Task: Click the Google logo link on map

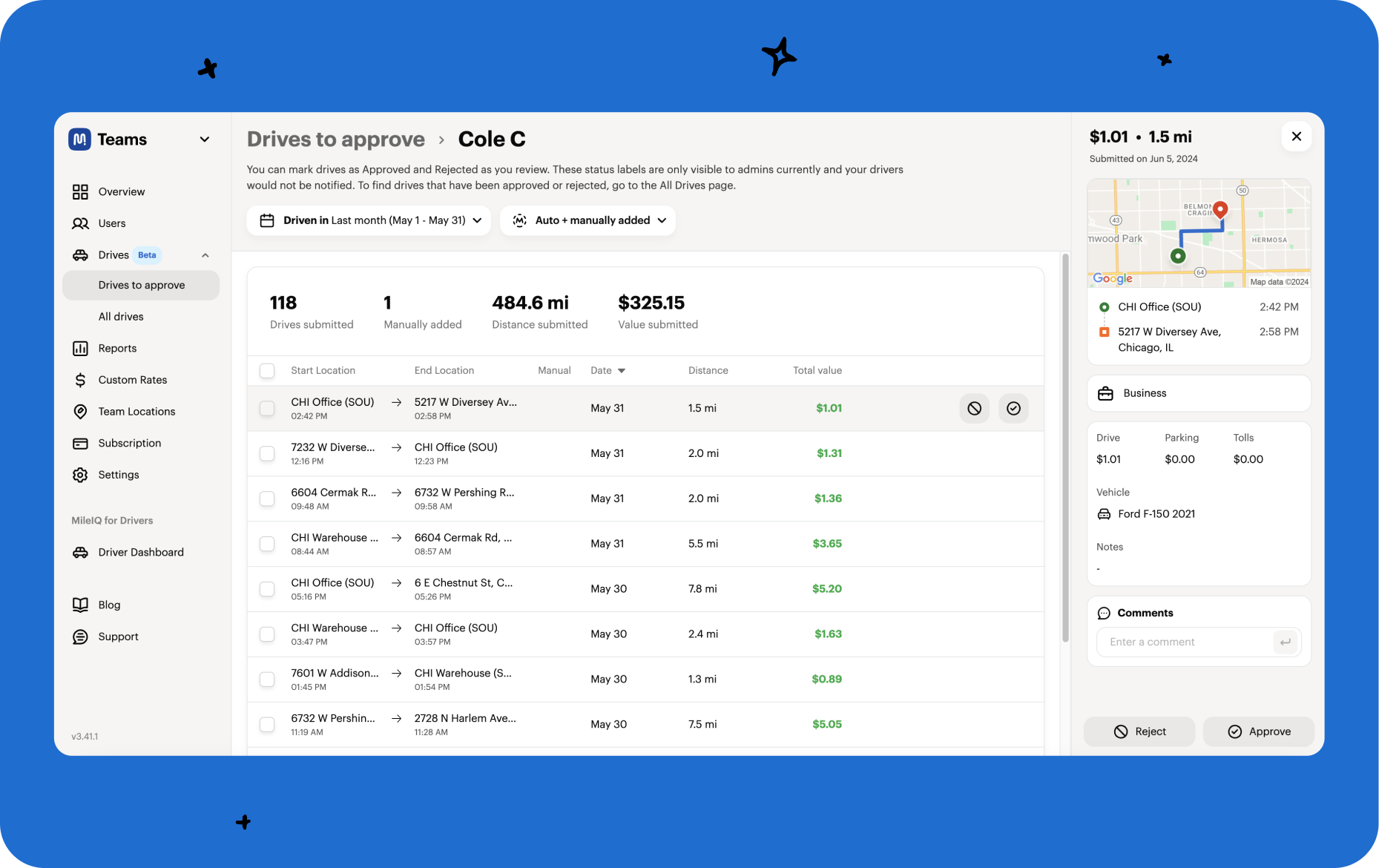Action: click(x=1113, y=279)
